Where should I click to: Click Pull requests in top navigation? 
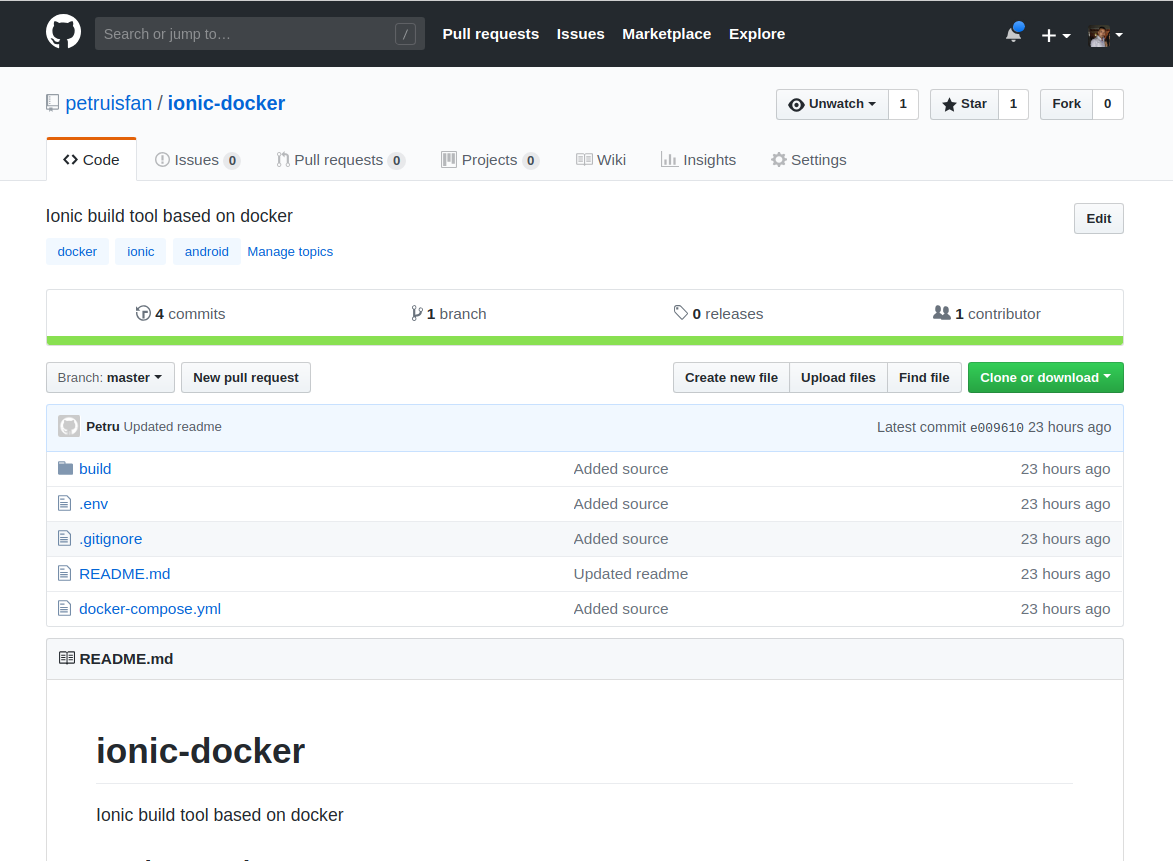(x=491, y=34)
